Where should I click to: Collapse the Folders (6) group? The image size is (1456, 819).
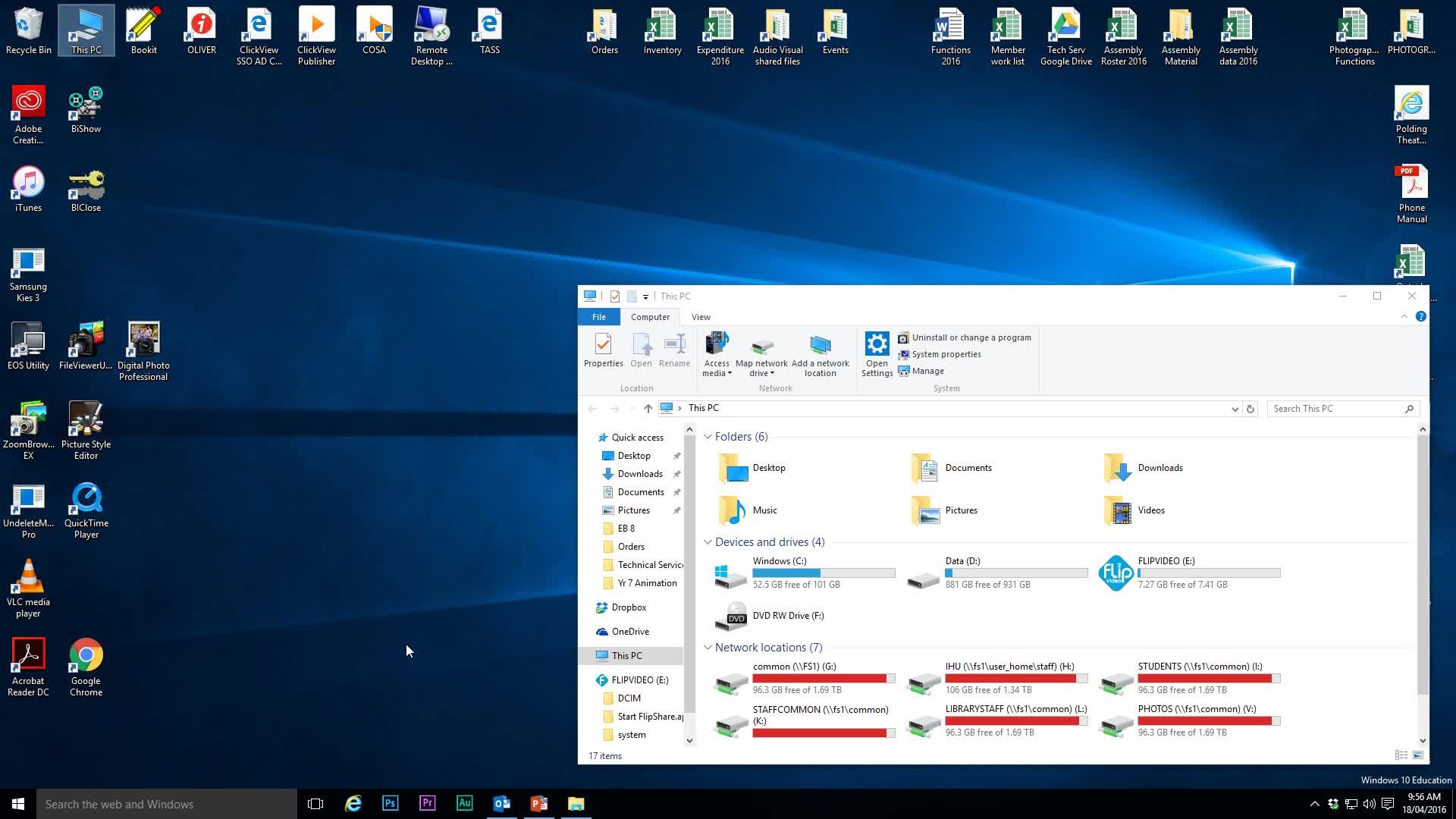(708, 437)
